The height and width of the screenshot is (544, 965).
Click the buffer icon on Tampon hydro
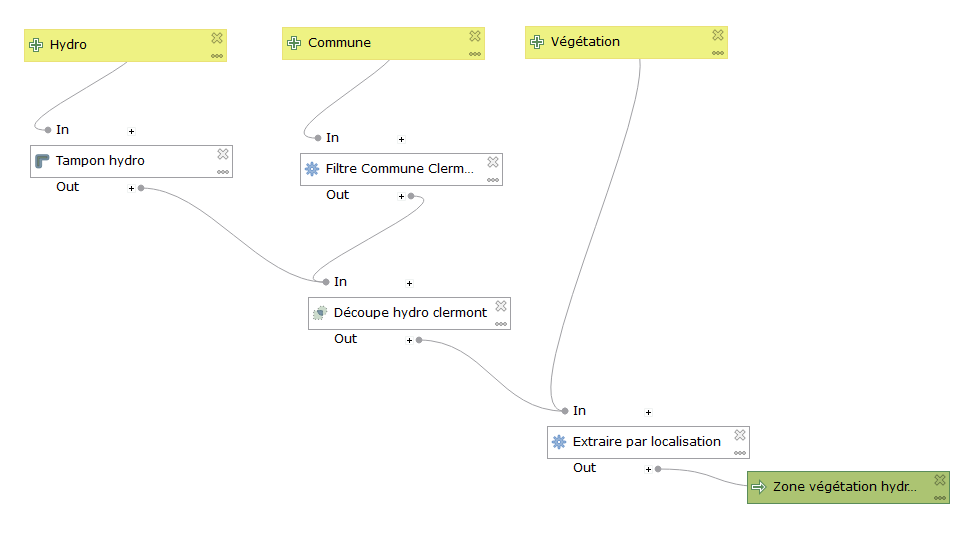pos(42,161)
